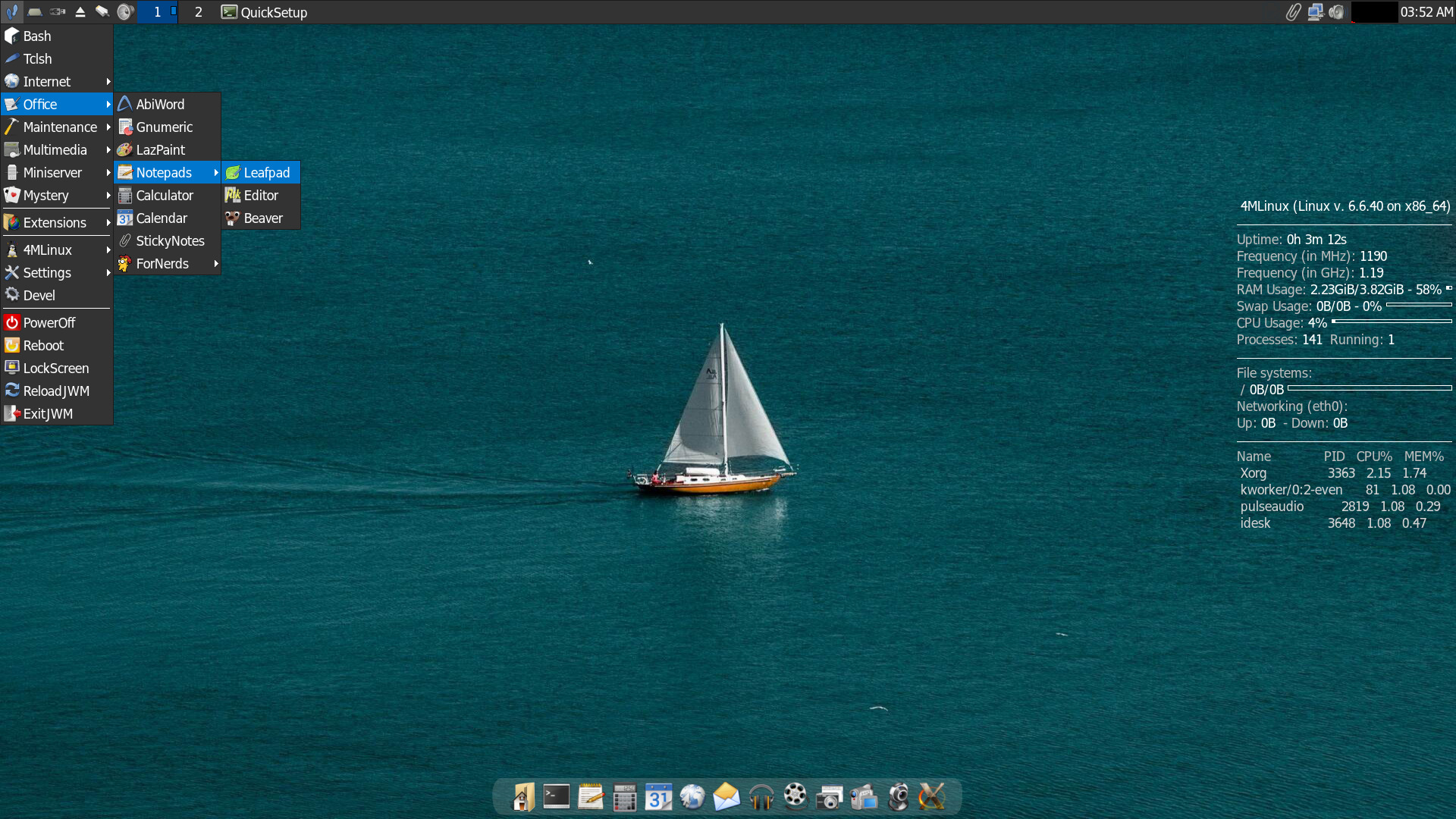The width and height of the screenshot is (1456, 819).
Task: Open the email envelope icon in dock
Action: tap(726, 797)
